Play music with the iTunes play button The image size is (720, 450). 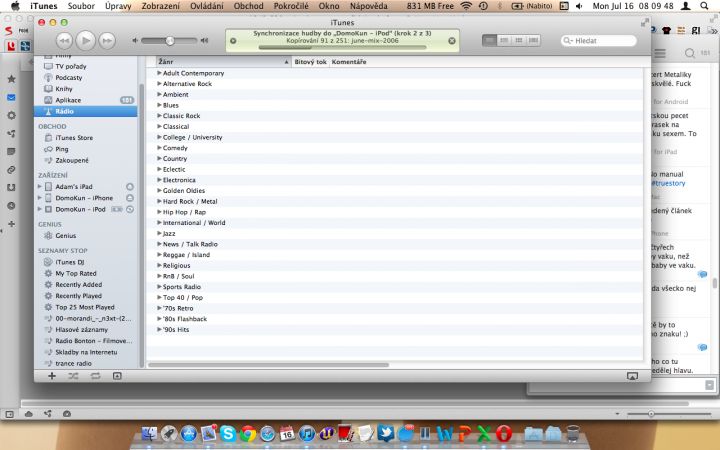[85, 41]
